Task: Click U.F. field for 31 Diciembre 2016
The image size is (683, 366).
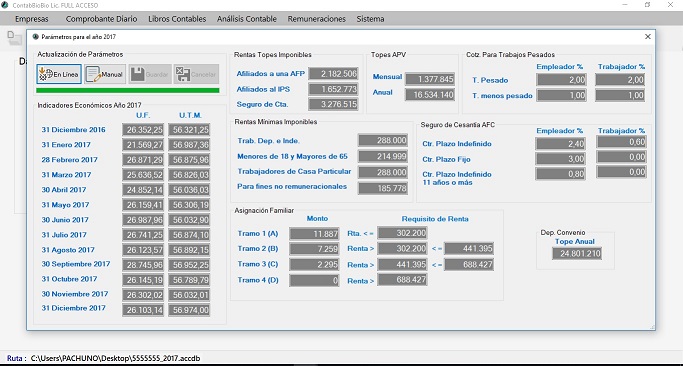Action: (x=143, y=129)
